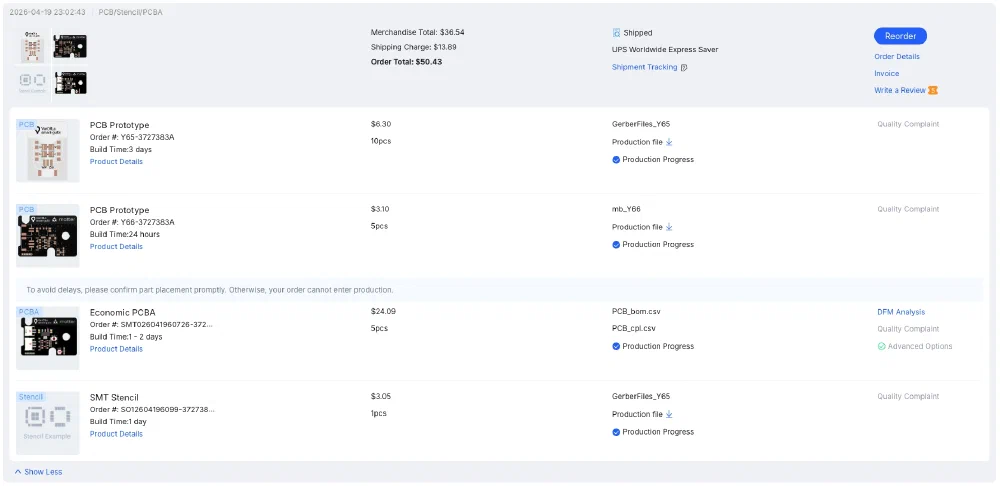Open Product Details for Economic PCBA
This screenshot has height=486, width=1000.
click(116, 350)
